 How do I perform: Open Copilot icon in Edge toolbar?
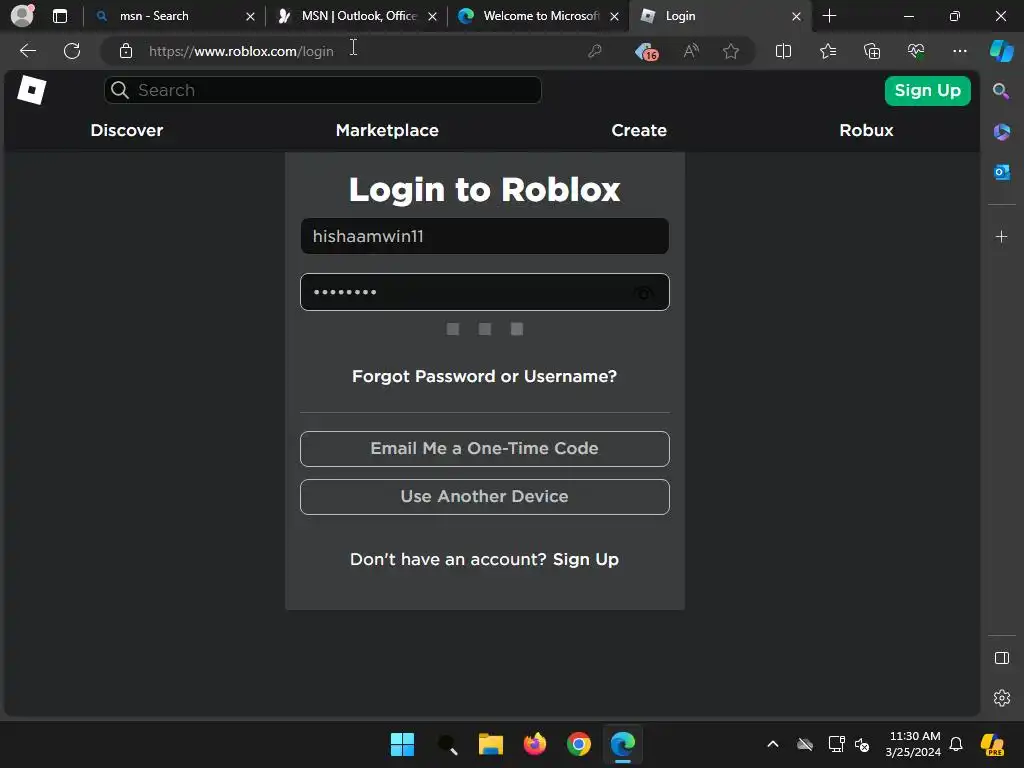[1002, 51]
